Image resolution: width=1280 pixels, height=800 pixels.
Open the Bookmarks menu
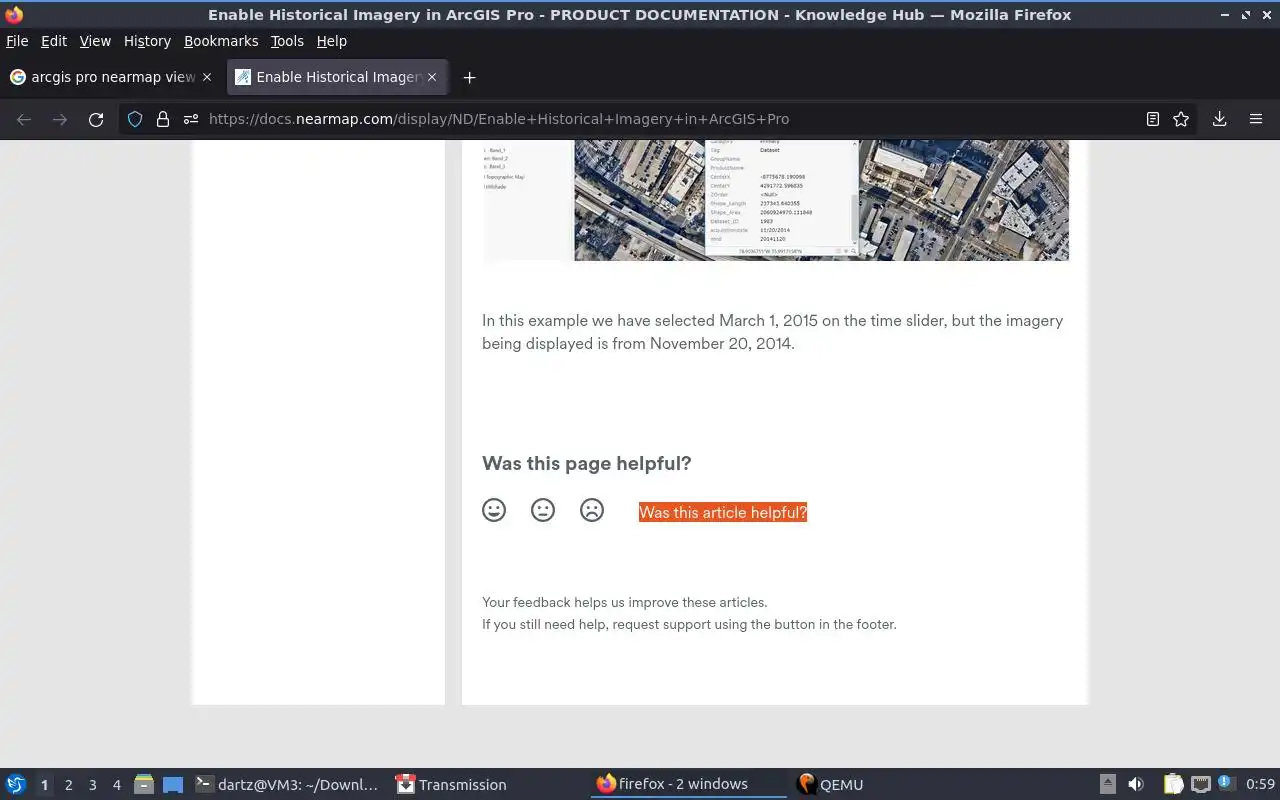[x=221, y=41]
